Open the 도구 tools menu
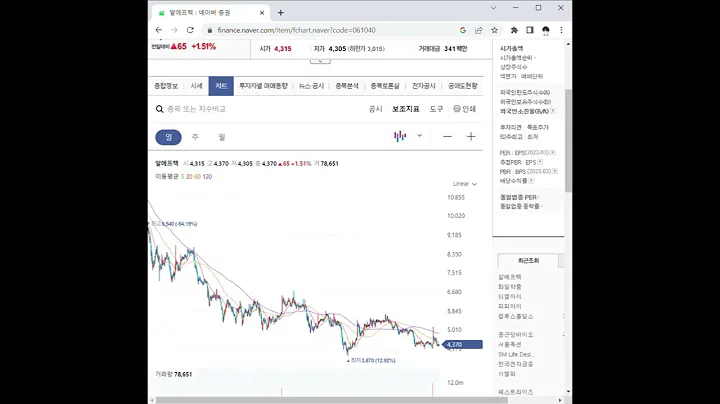 click(x=436, y=109)
